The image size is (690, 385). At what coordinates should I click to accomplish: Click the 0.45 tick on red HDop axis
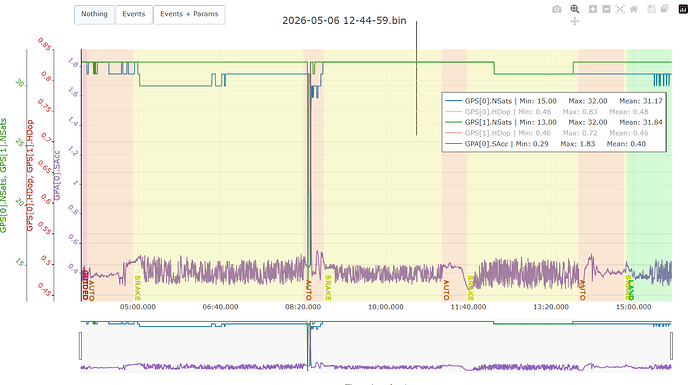[x=44, y=290]
